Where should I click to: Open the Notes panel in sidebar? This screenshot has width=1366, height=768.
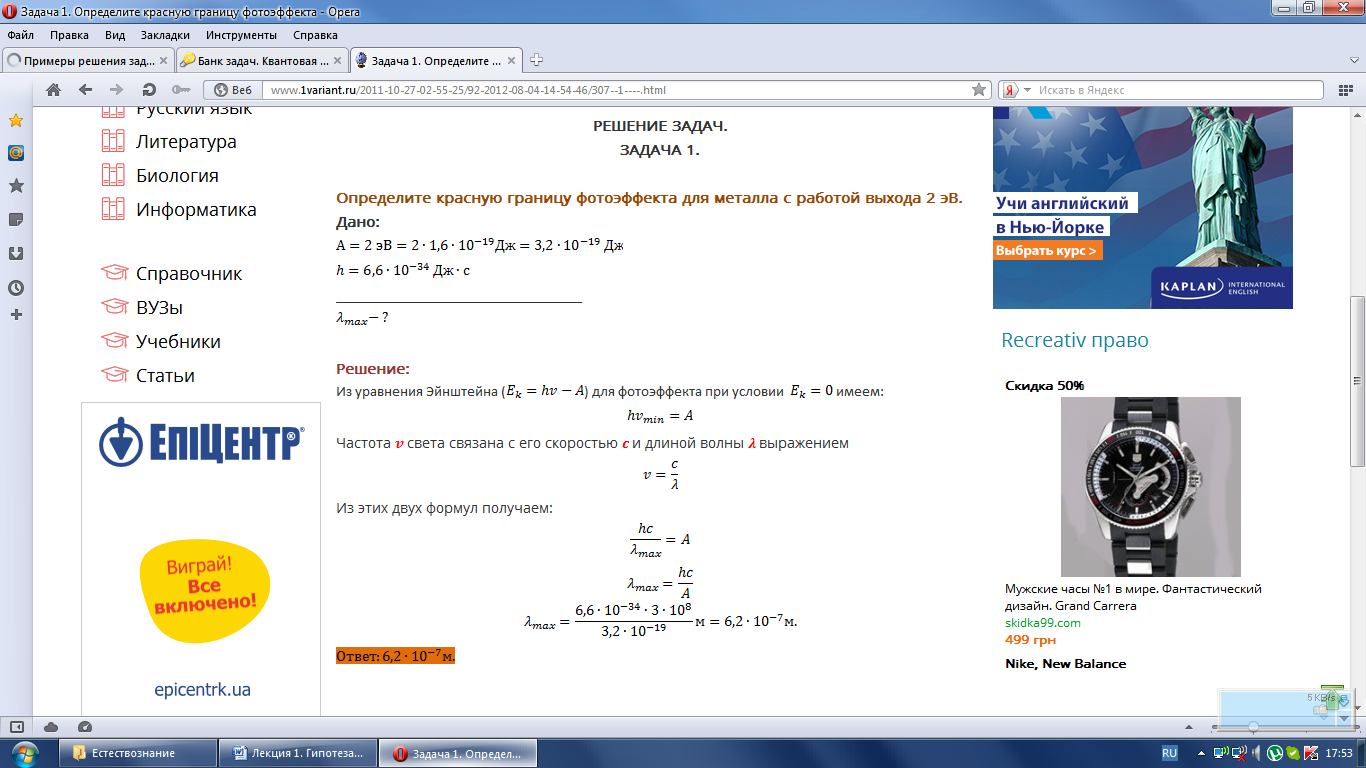tap(16, 219)
